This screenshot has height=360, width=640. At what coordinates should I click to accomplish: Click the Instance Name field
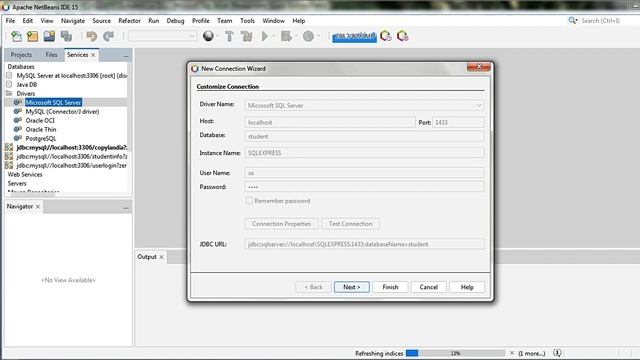point(364,153)
